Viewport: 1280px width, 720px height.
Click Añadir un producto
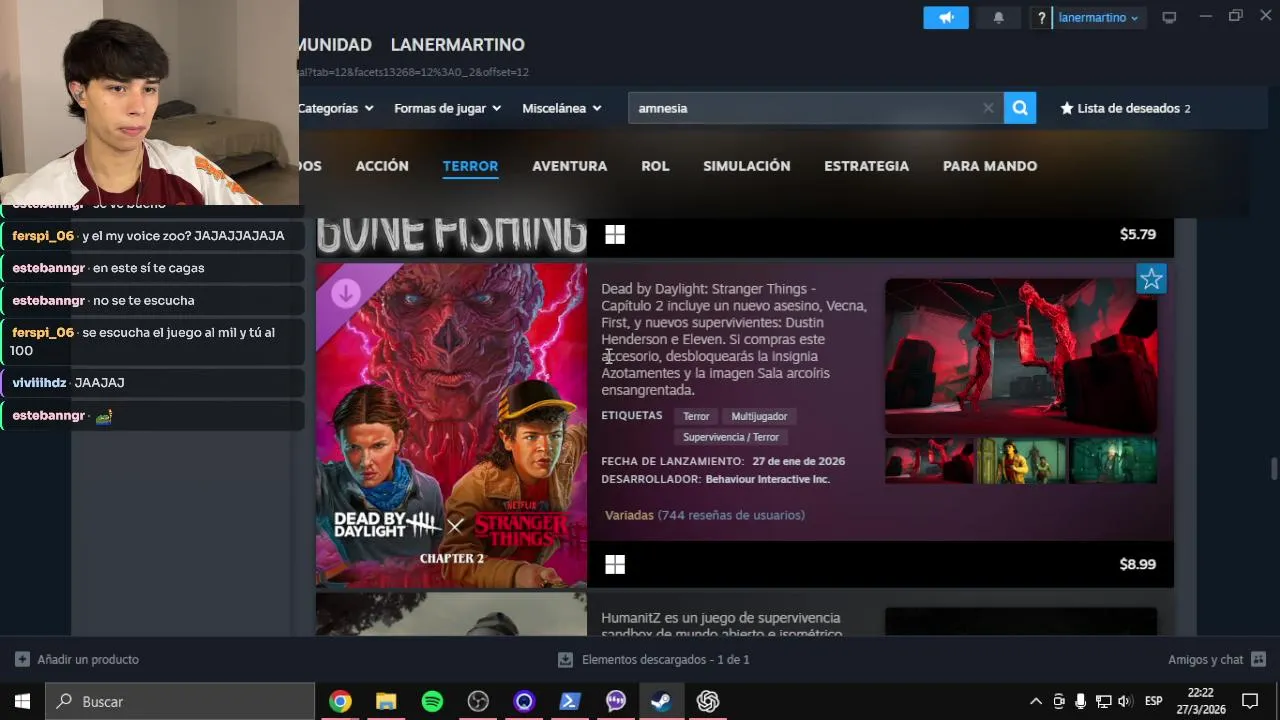click(x=77, y=660)
